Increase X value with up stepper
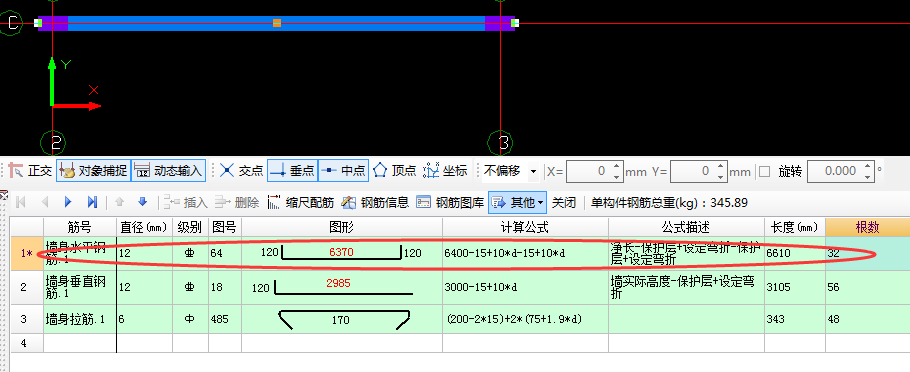The width and height of the screenshot is (910, 372). (x=617, y=167)
